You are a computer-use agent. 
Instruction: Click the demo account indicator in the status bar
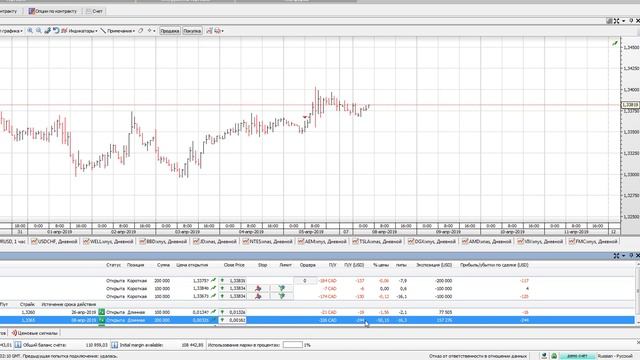577,356
